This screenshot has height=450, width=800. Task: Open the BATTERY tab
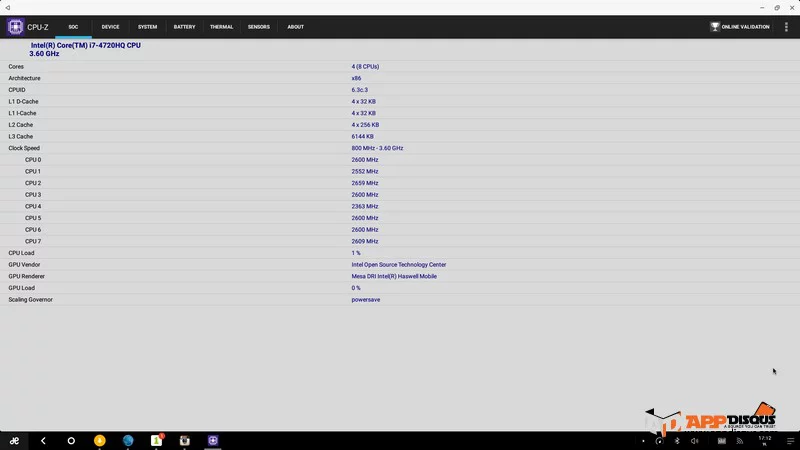[x=184, y=27]
